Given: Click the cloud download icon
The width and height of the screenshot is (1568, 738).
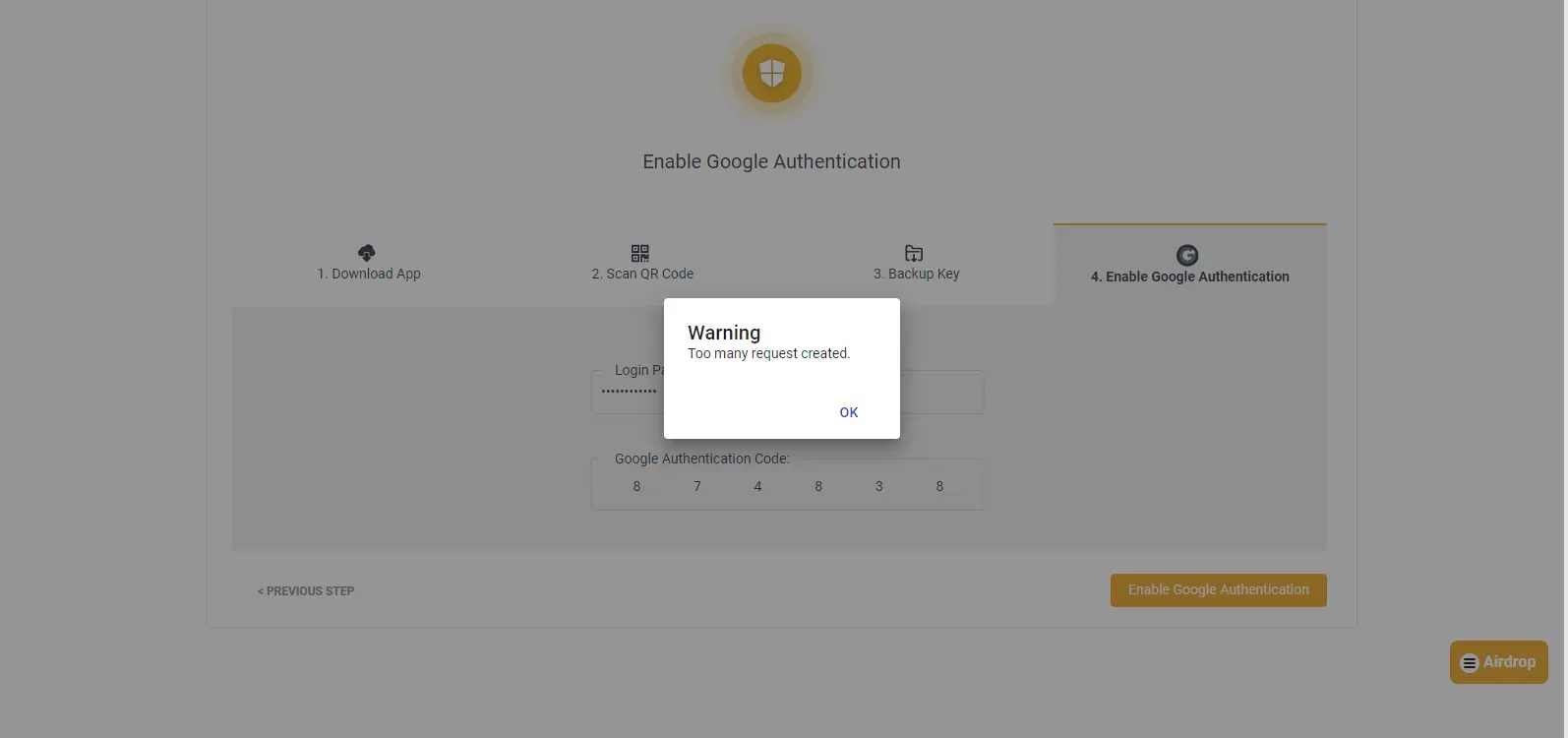Looking at the screenshot, I should point(367,253).
